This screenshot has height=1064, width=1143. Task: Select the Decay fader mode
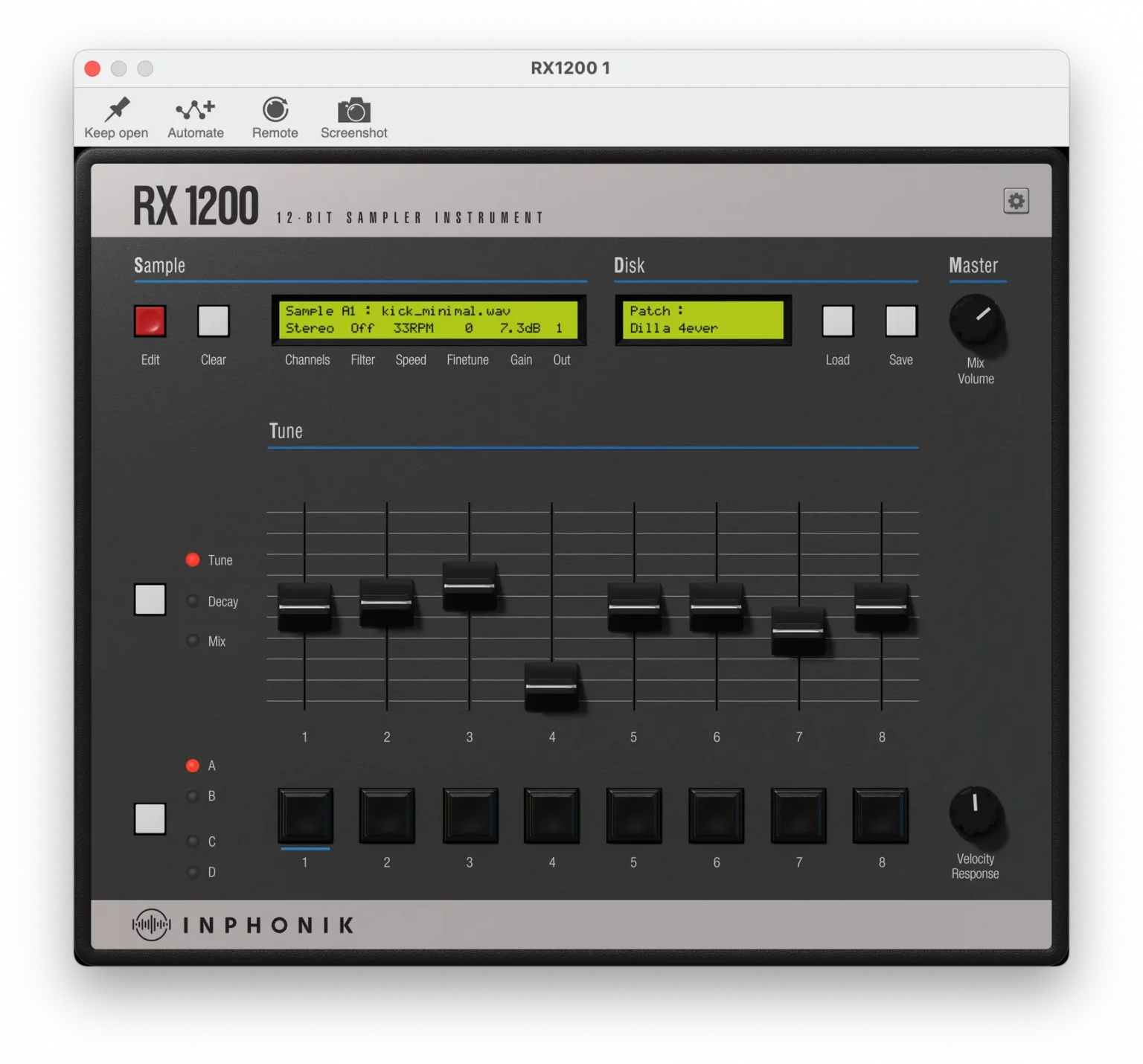[193, 601]
